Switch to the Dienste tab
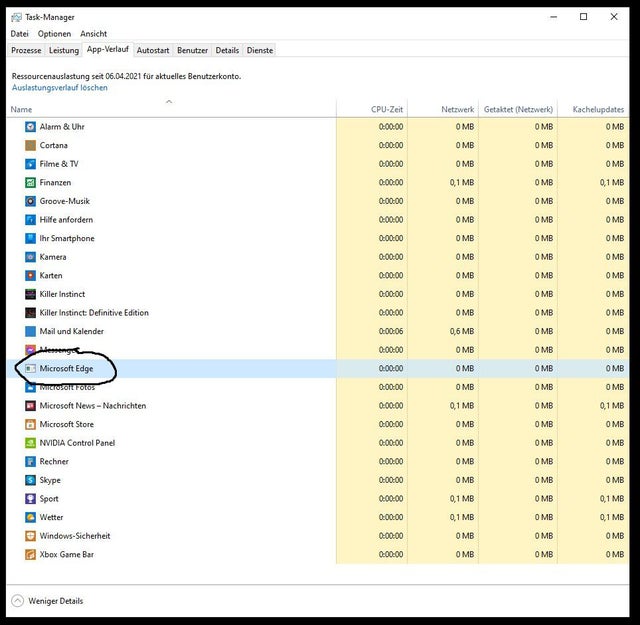 coord(260,51)
